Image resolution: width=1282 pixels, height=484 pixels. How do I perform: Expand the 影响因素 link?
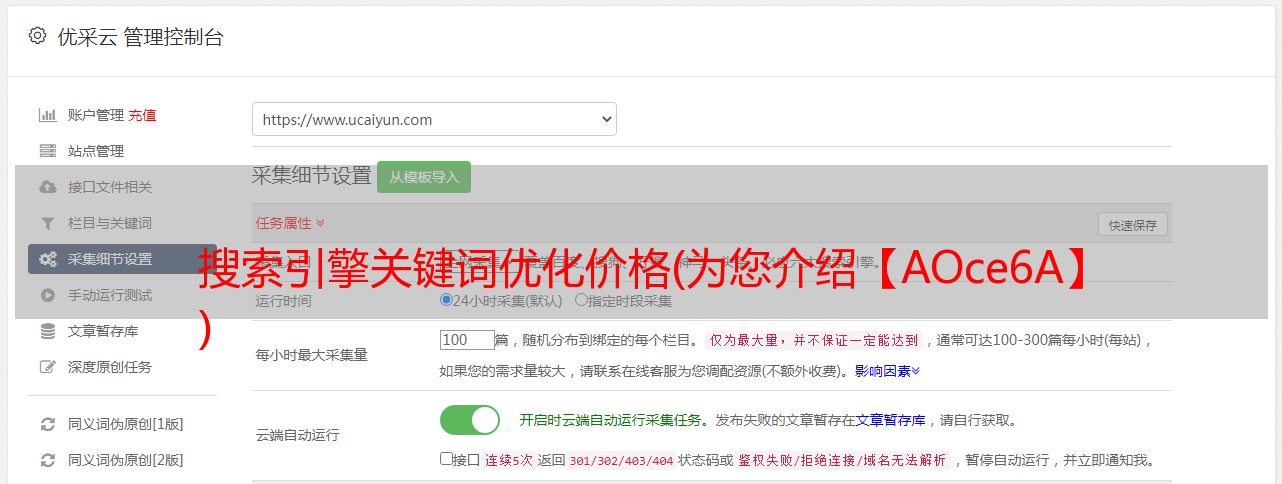tap(887, 371)
